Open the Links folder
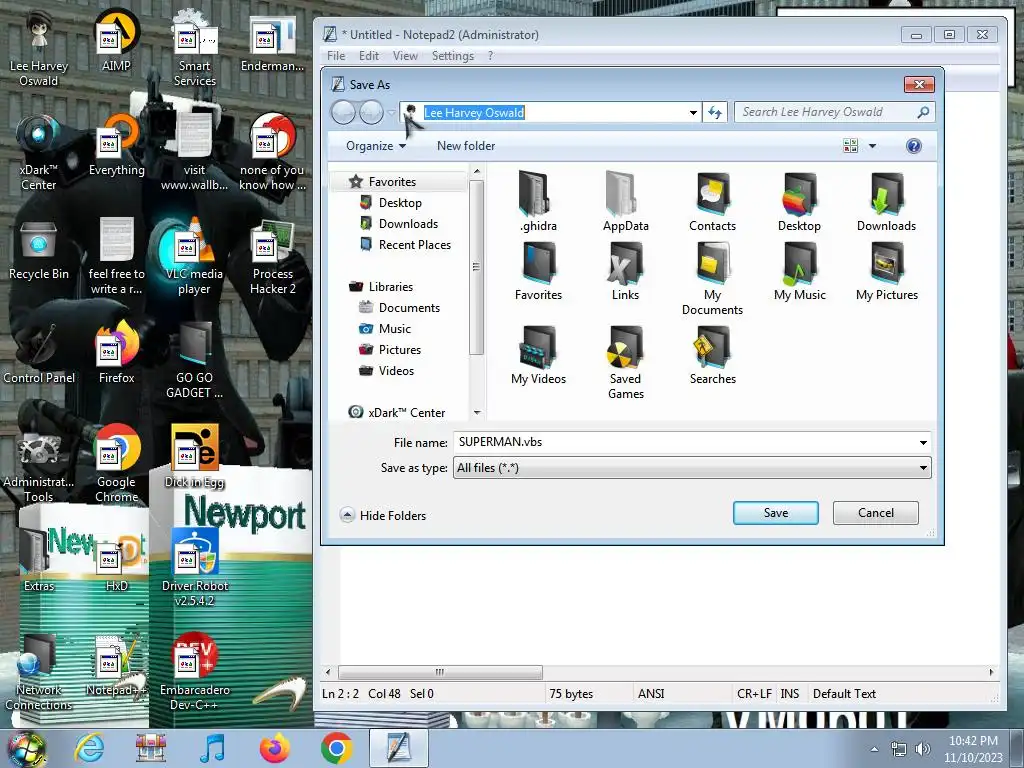The height and width of the screenshot is (768, 1024). 625,271
